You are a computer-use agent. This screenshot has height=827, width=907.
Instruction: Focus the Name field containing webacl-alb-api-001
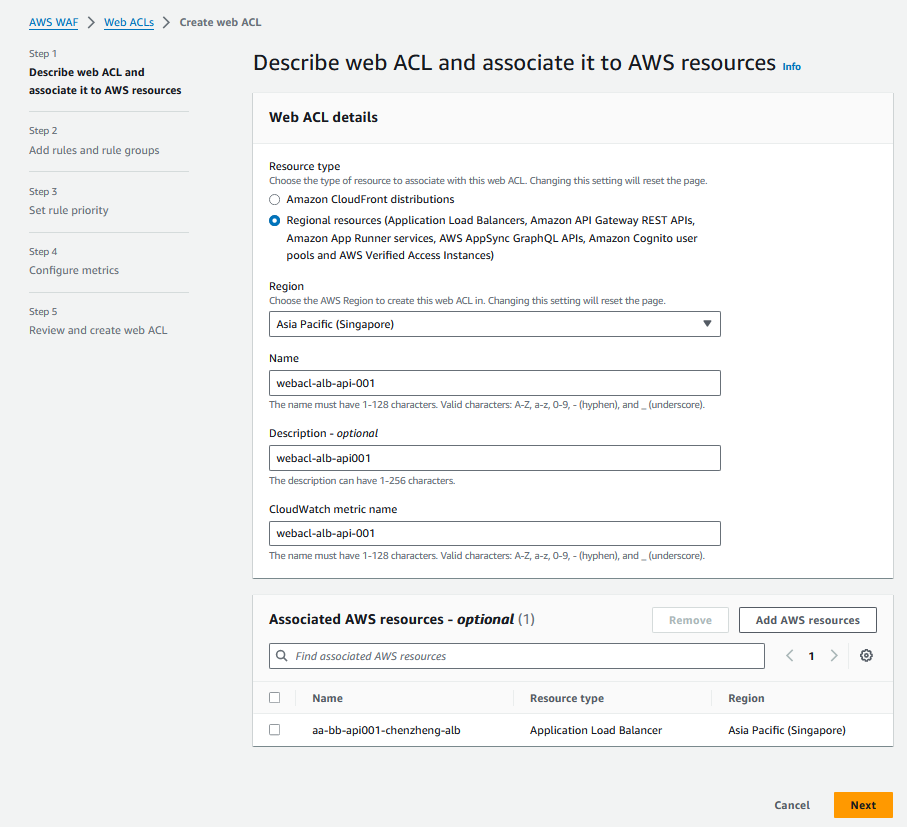(495, 383)
